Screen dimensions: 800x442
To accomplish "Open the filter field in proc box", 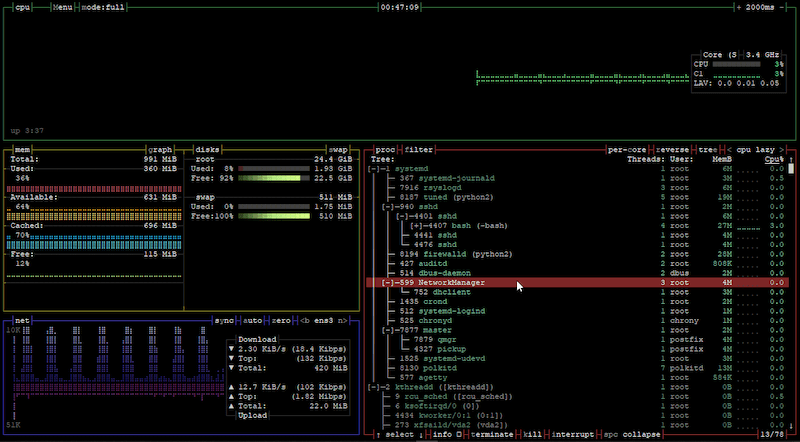I will 419,150.
